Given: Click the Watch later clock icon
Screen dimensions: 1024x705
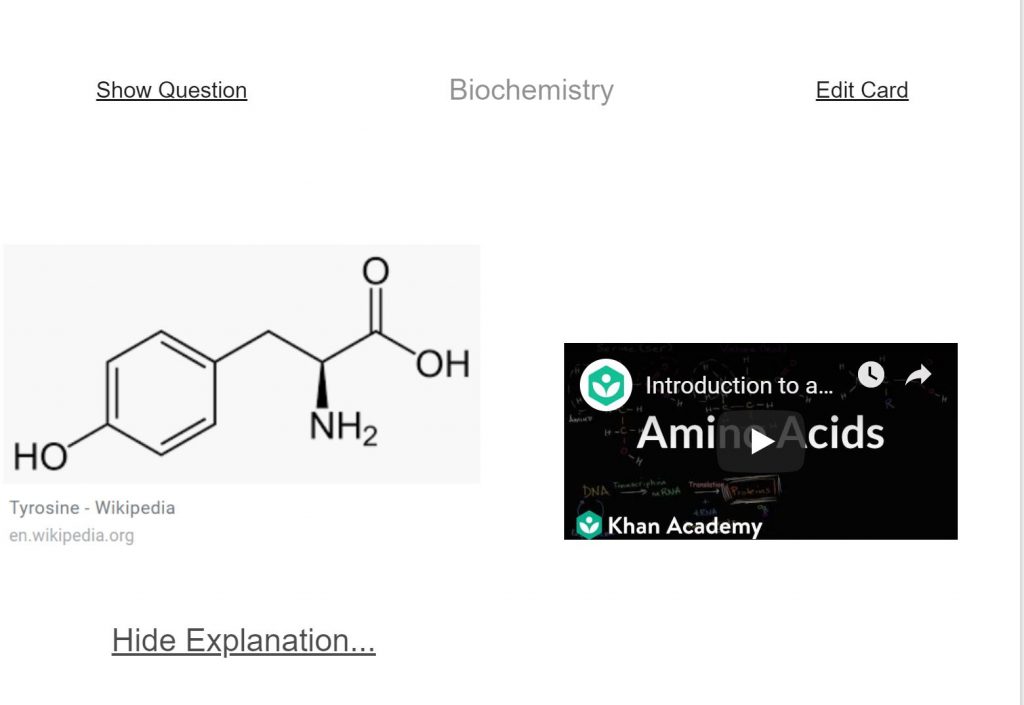Looking at the screenshot, I should point(871,375).
